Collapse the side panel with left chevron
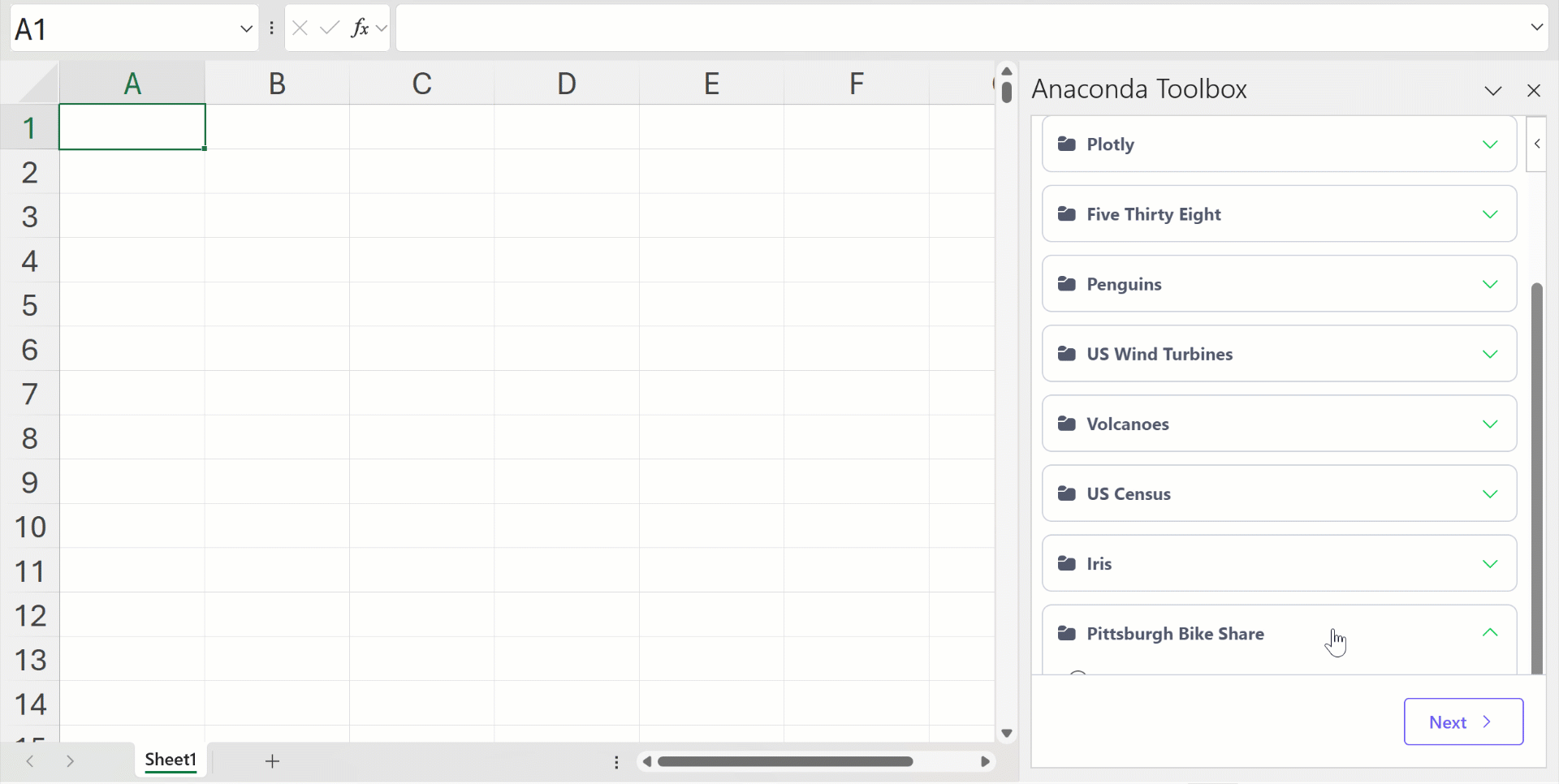 1536,144
